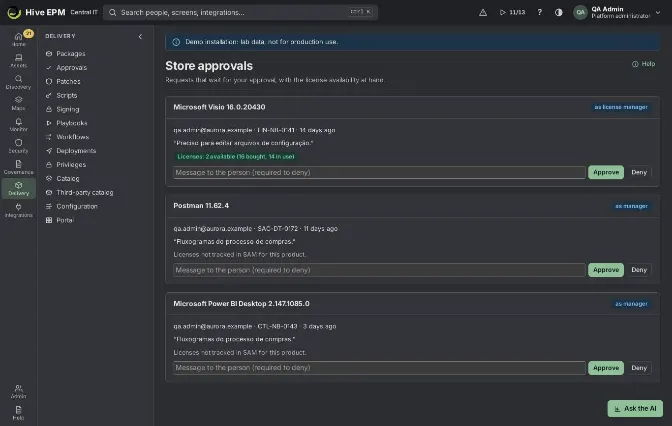The width and height of the screenshot is (672, 426).
Task: Open Approvals in the Delivery menu
Action: click(72, 68)
